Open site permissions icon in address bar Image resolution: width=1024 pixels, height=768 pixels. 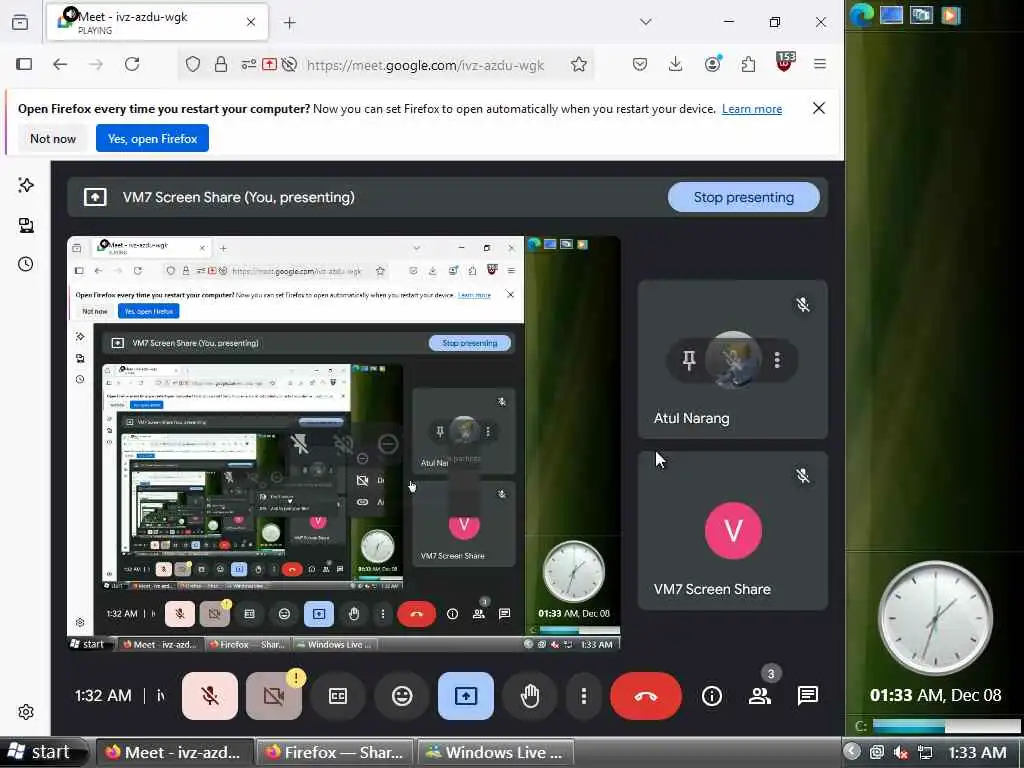point(249,64)
